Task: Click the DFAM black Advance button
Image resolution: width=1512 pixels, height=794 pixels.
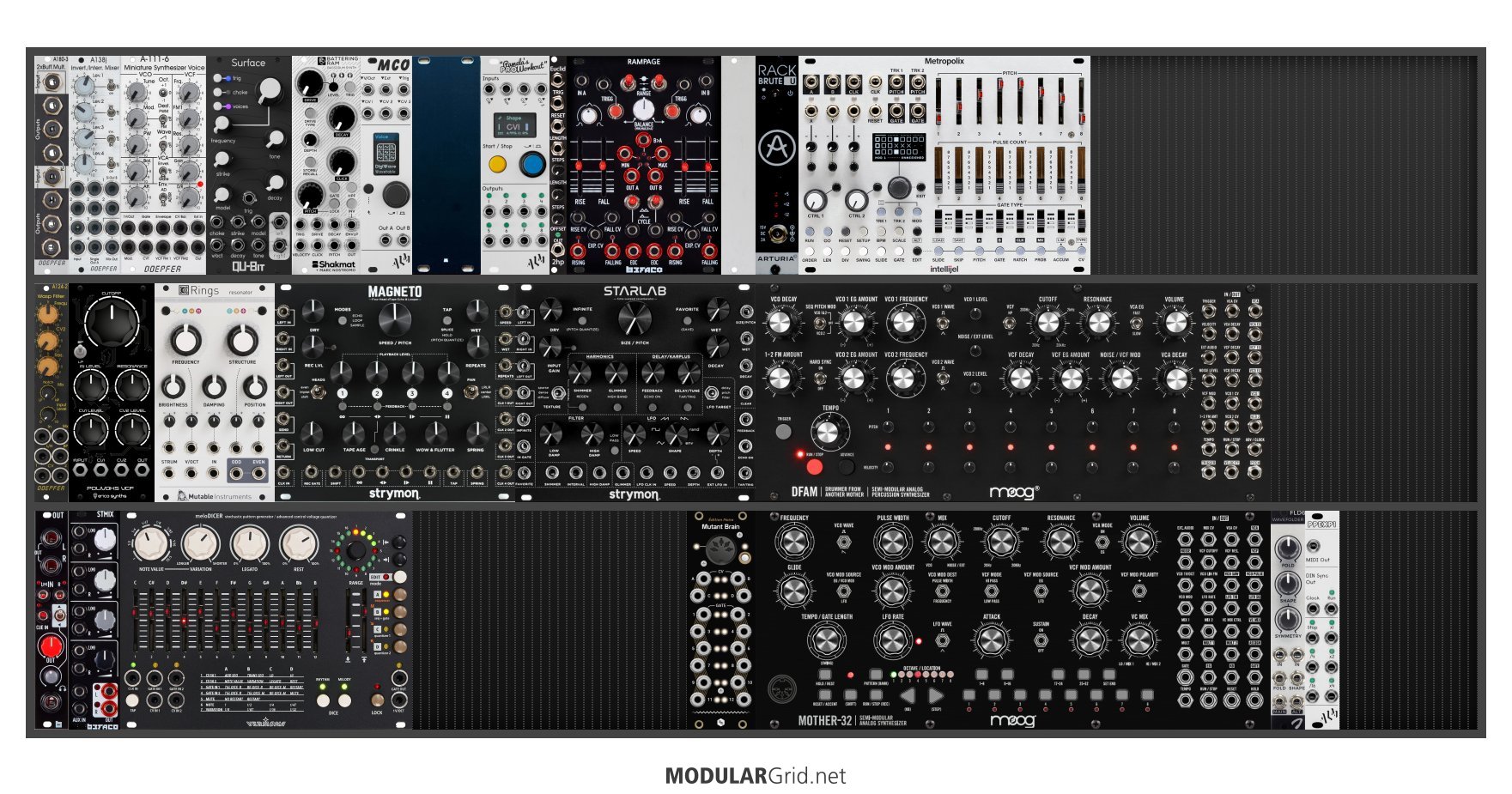Action: click(x=847, y=467)
